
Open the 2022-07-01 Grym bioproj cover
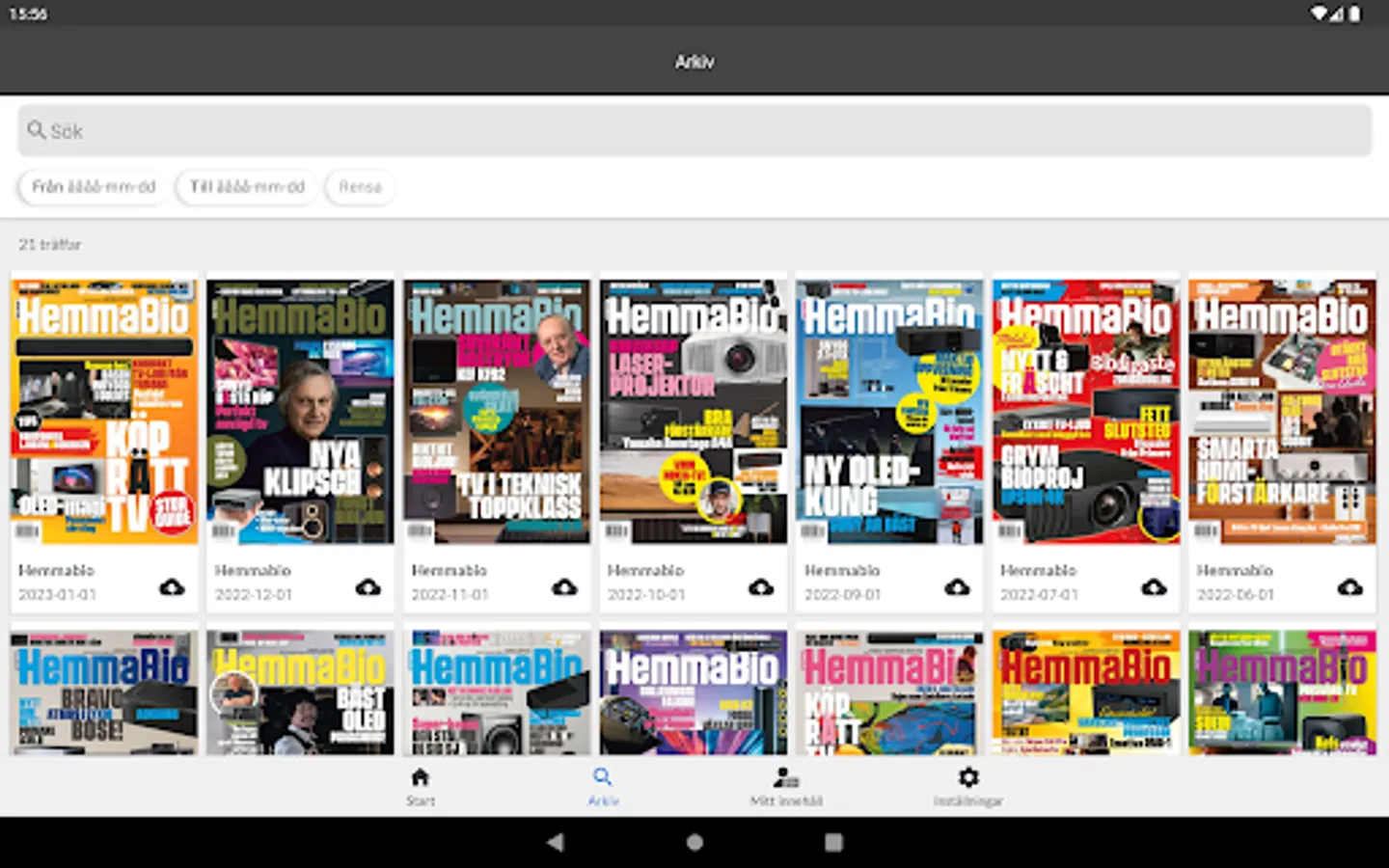pyautogui.click(x=1086, y=412)
